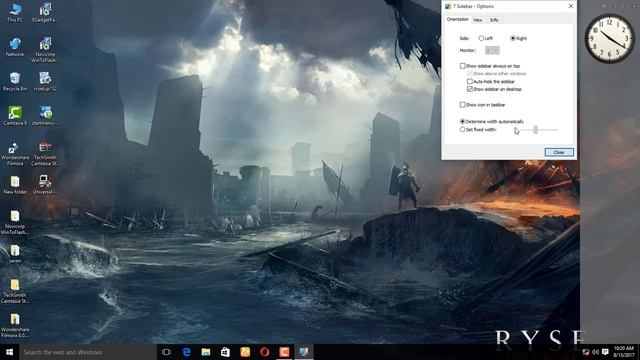This screenshot has height=360, width=640.
Task: Open the Windows Store taskbar icon
Action: tap(225, 352)
